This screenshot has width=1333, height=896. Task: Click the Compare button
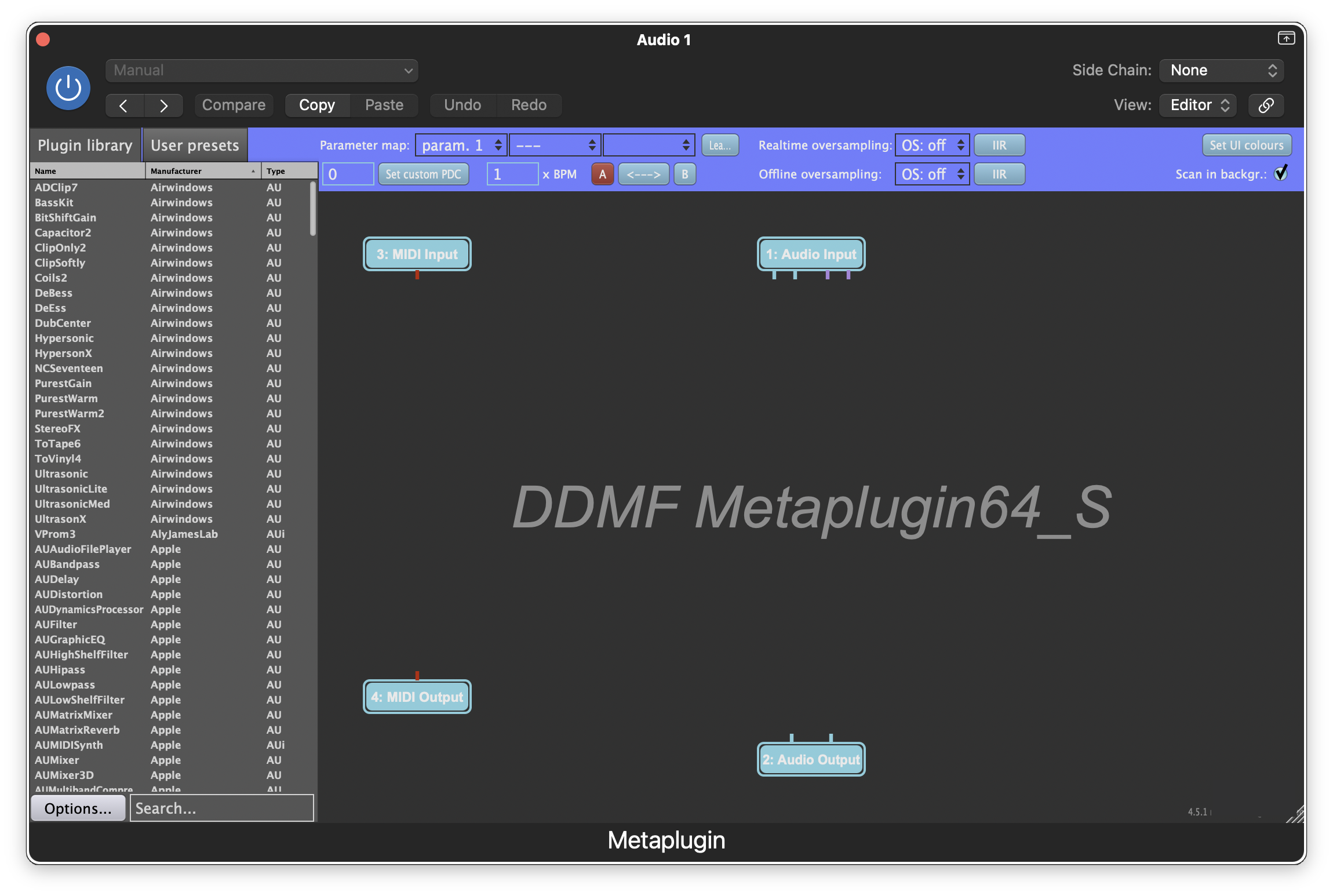point(234,105)
